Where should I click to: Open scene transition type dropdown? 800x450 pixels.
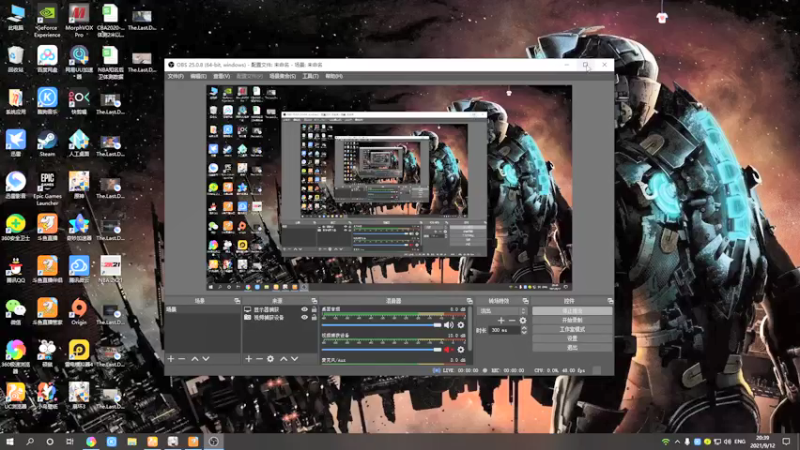pyautogui.click(x=502, y=311)
